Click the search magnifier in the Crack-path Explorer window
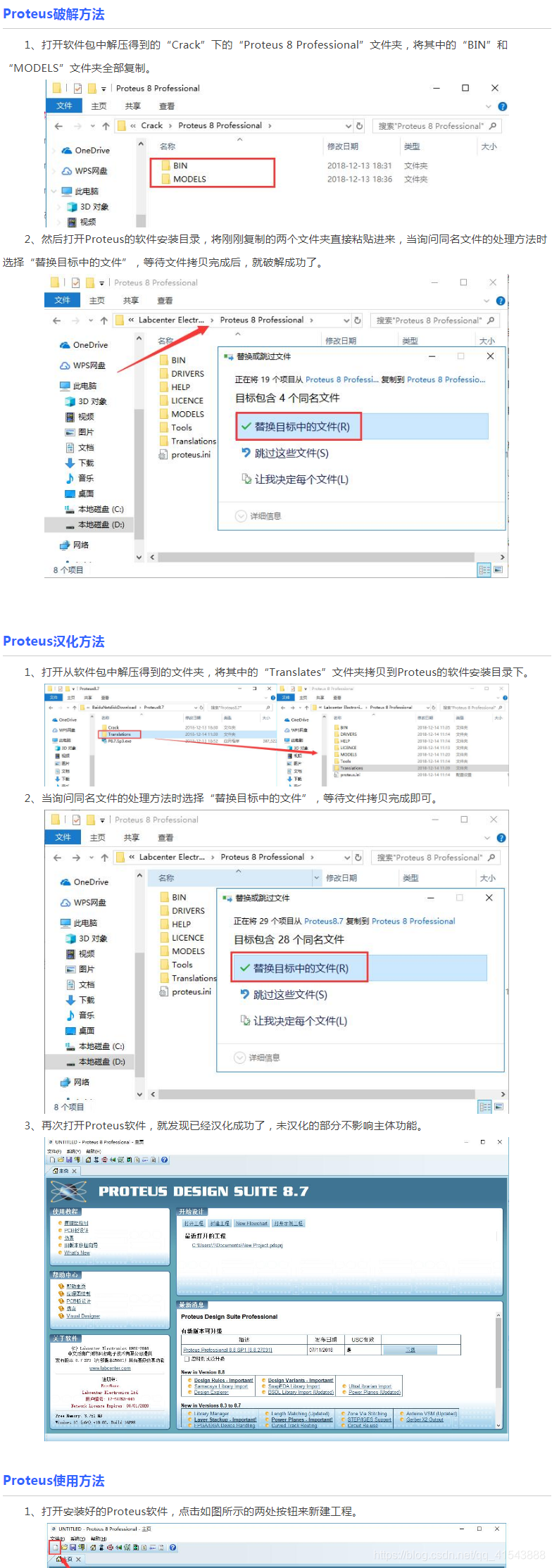 492,126
